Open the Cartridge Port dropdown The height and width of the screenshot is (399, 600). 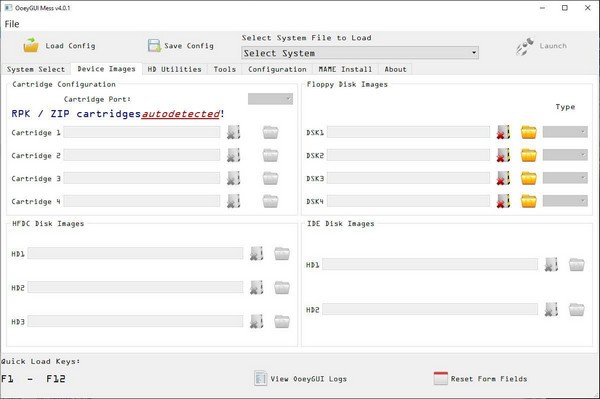click(x=270, y=99)
